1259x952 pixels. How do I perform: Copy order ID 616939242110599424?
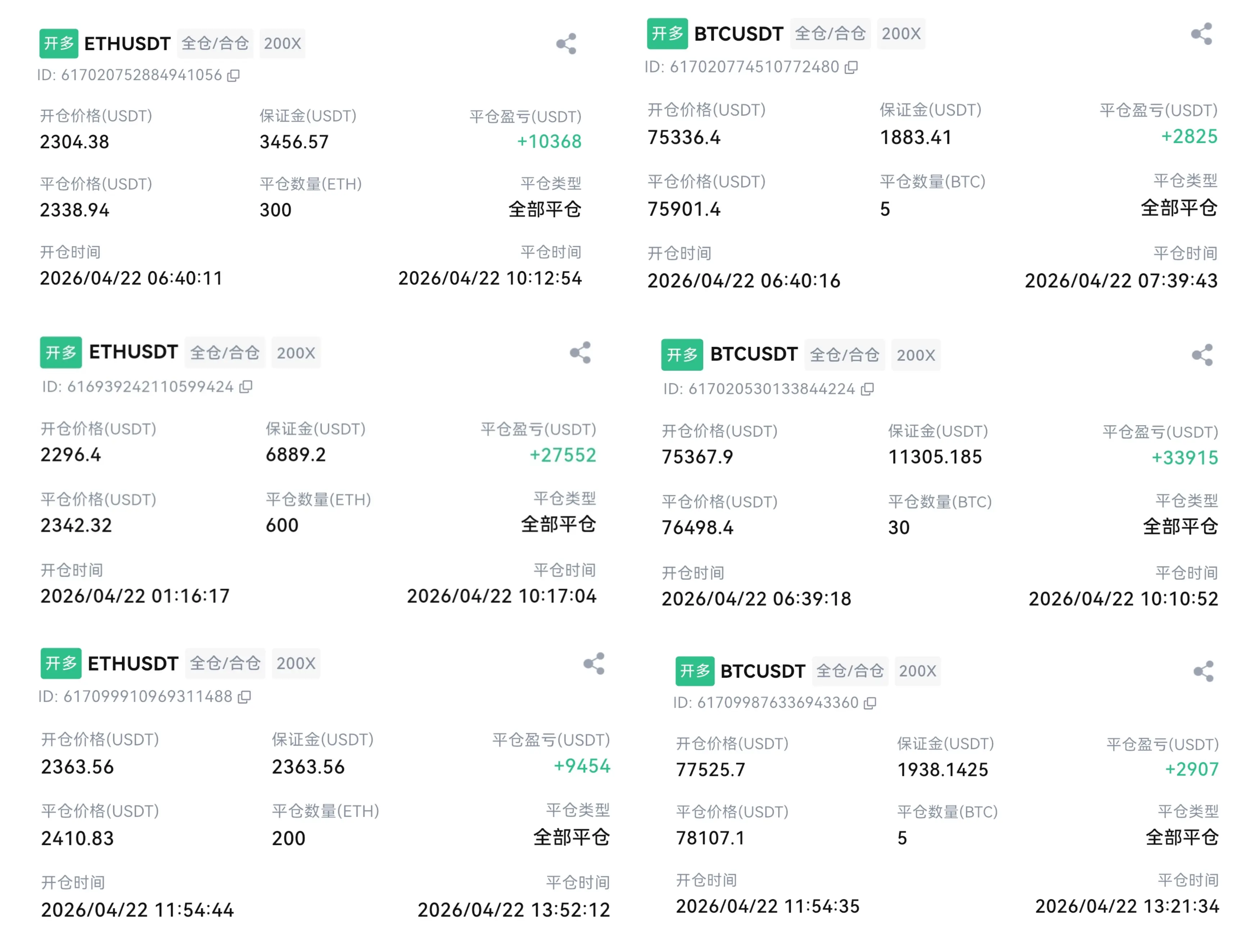pos(246,387)
